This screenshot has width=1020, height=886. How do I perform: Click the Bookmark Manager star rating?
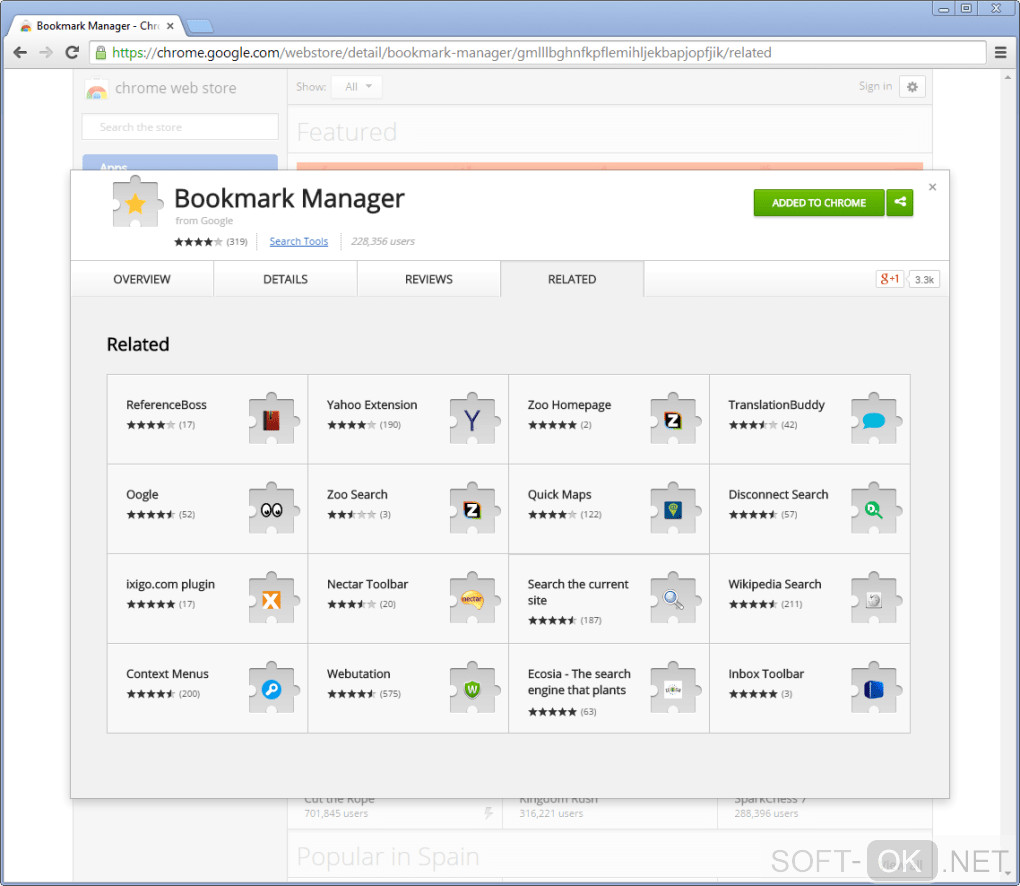pyautogui.click(x=198, y=242)
